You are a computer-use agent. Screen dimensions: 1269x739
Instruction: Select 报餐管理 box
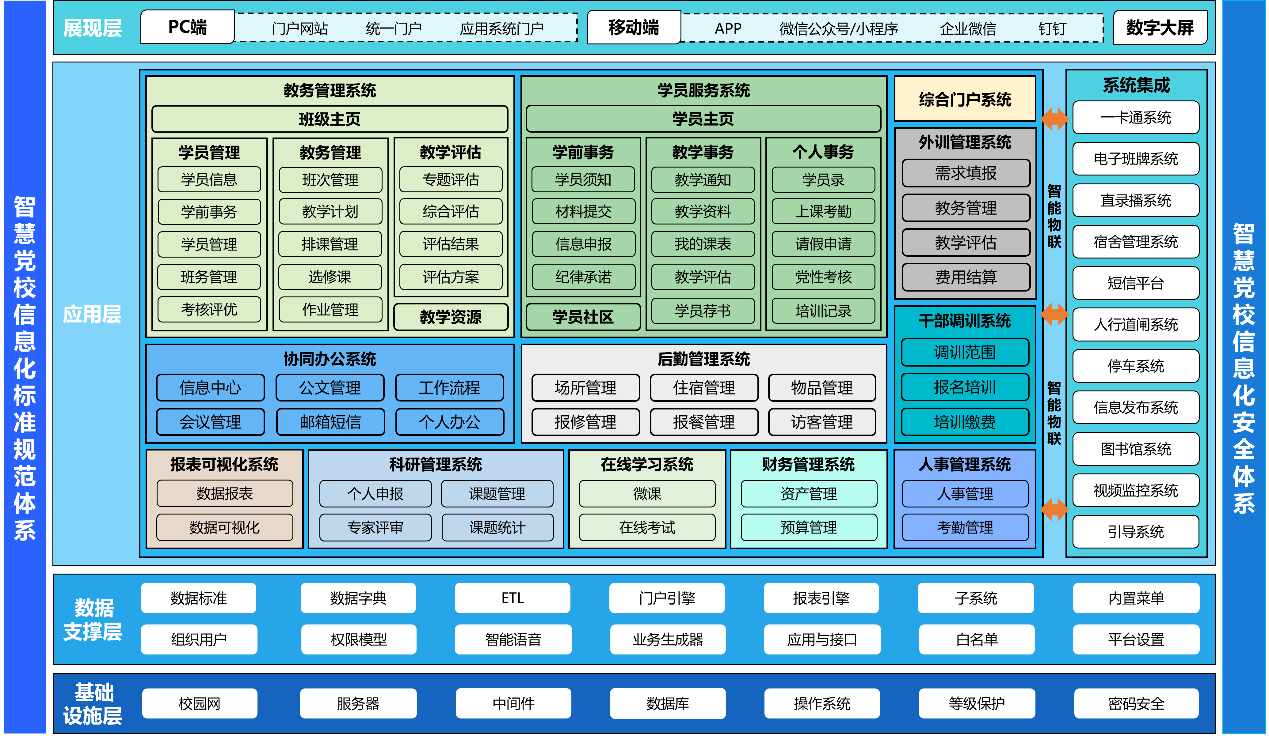click(704, 422)
